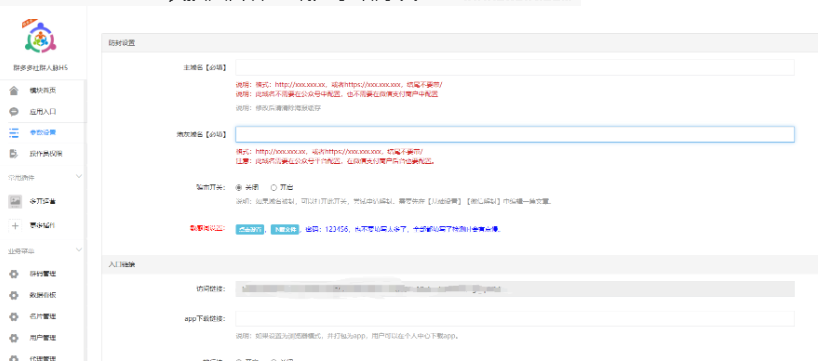Image resolution: width=820 pixels, height=361 pixels.
Task: Focus the app下载链接 input field
Action: point(515,319)
